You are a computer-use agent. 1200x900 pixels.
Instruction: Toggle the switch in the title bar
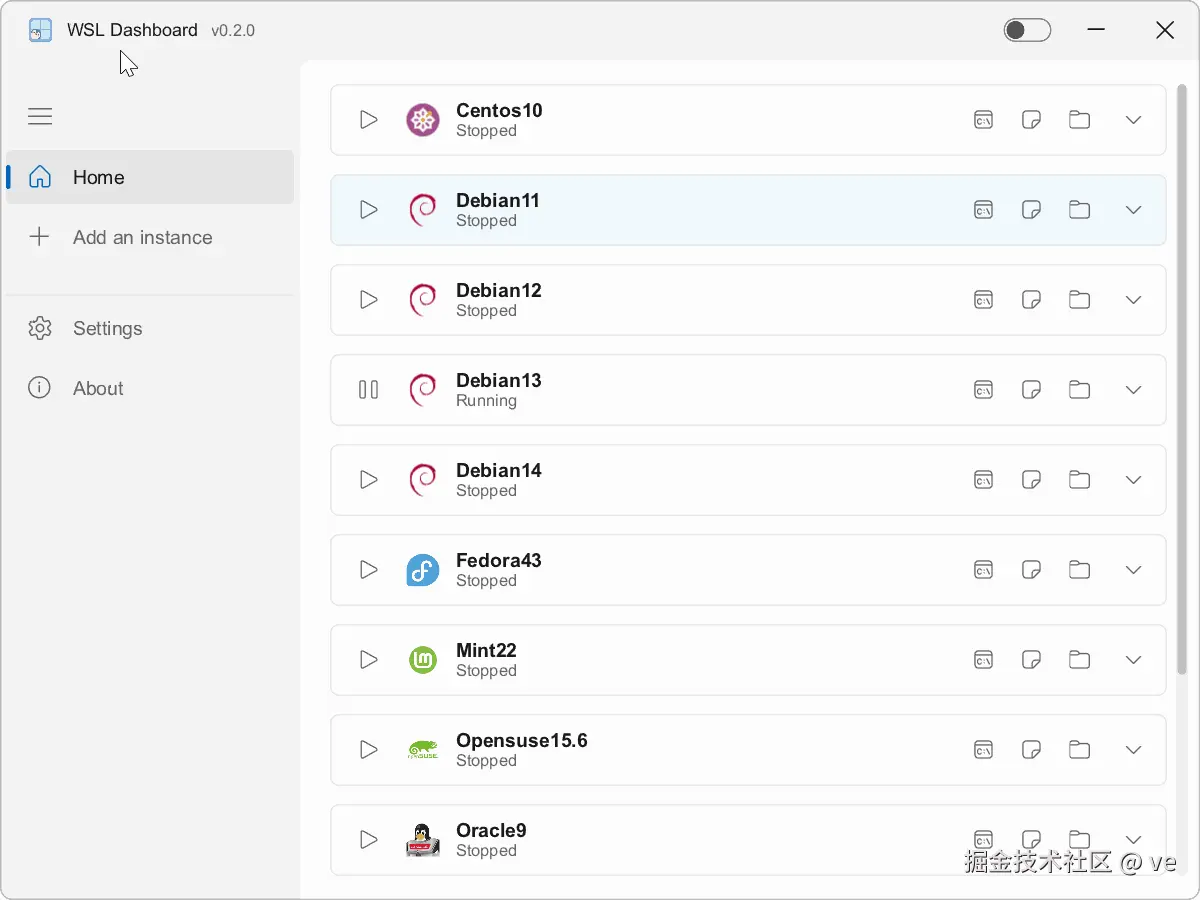[x=1027, y=30]
